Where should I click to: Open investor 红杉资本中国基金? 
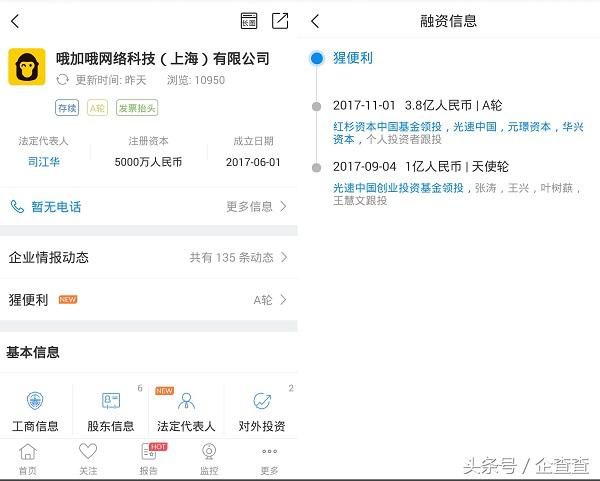click(387, 127)
